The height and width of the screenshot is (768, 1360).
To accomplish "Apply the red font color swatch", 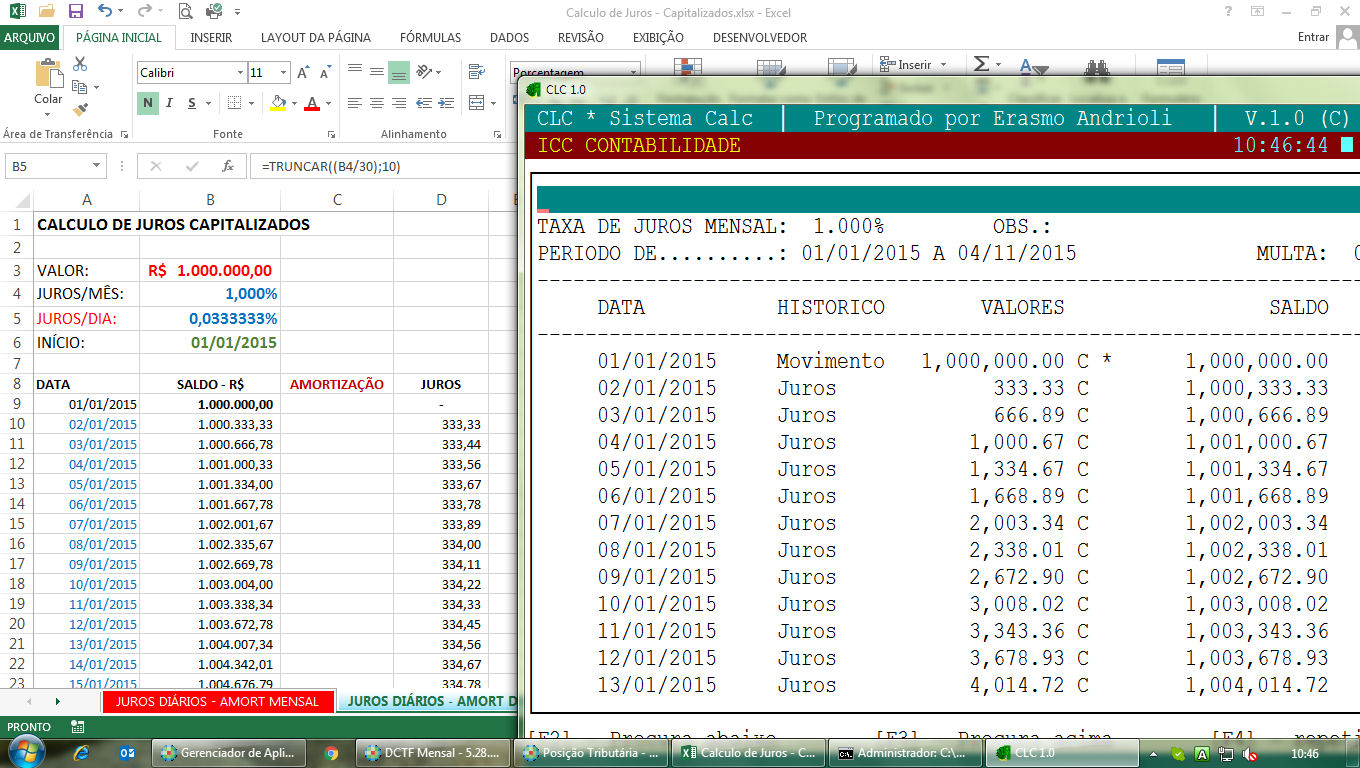I will pyautogui.click(x=312, y=103).
